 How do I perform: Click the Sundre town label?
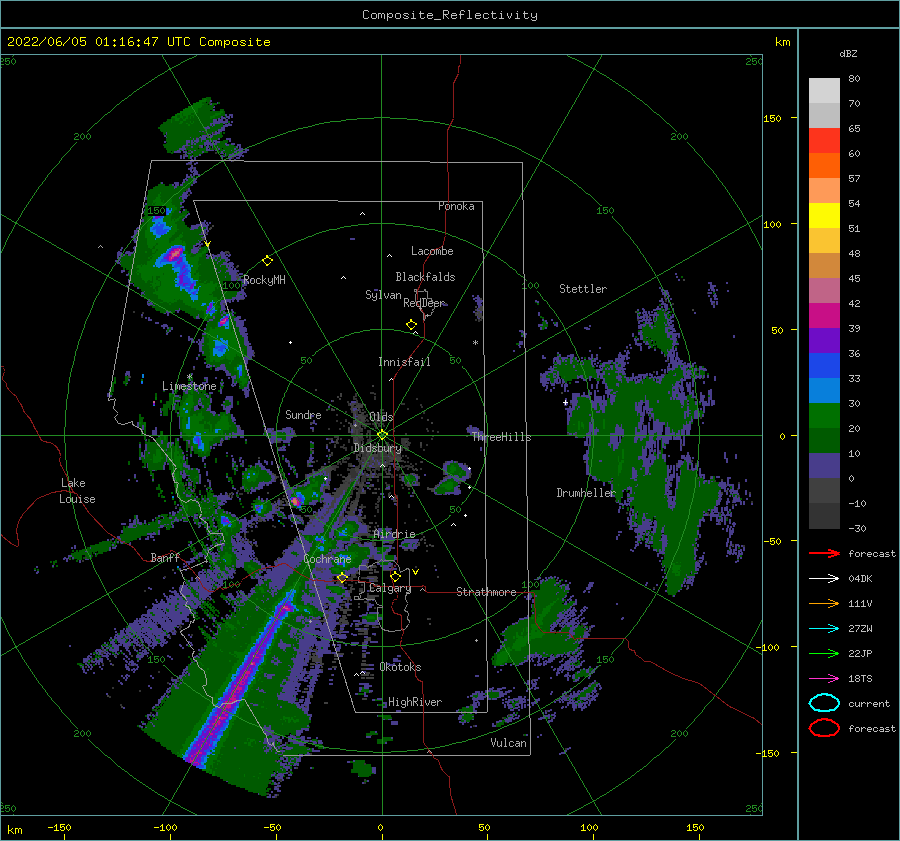click(303, 415)
